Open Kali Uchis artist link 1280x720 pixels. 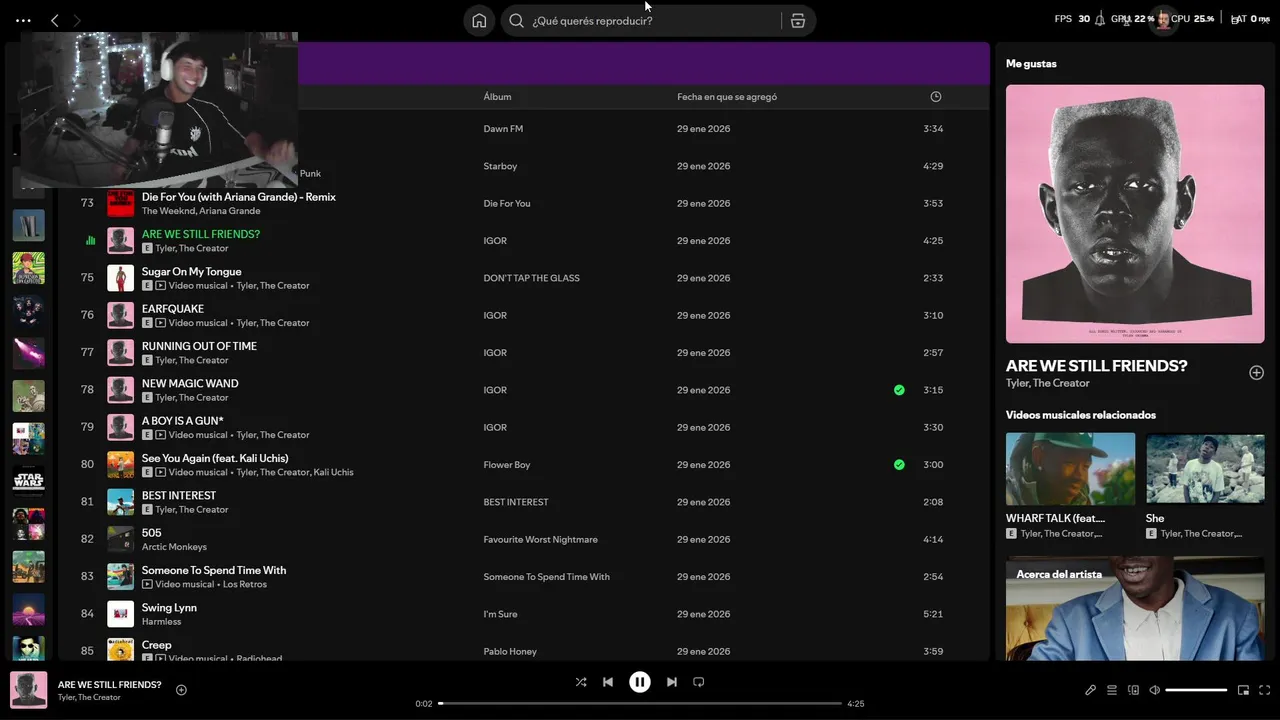pos(333,472)
